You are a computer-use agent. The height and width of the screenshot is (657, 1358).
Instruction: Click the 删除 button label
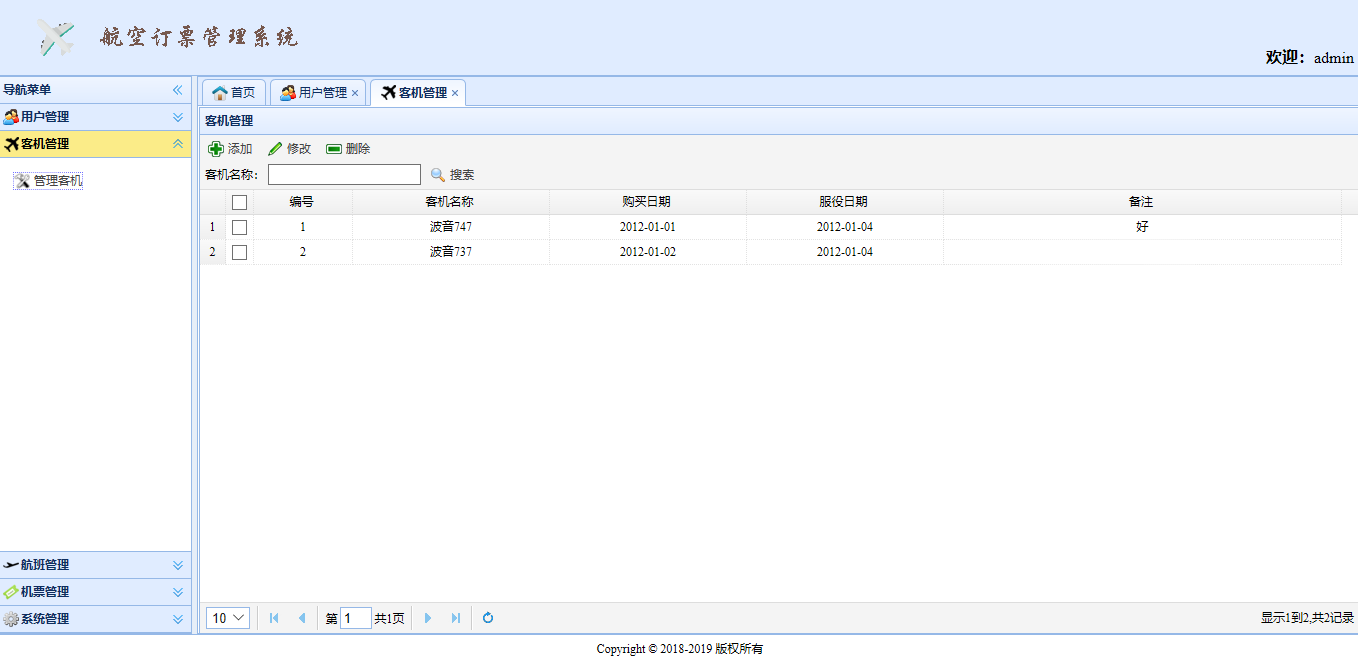(358, 149)
